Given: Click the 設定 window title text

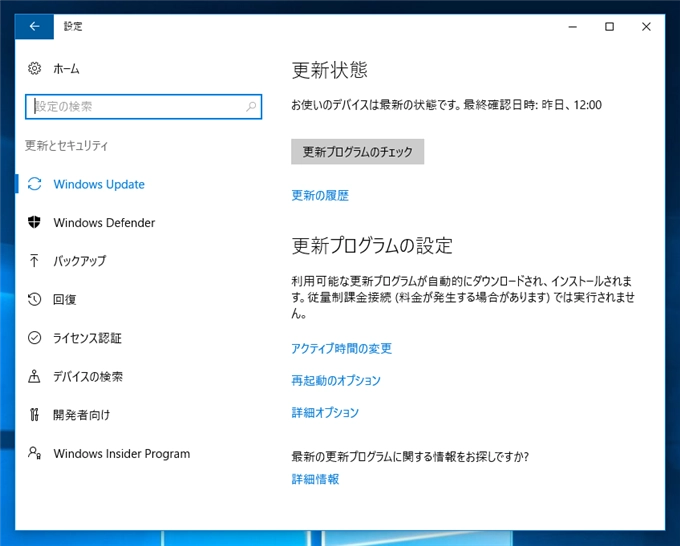Looking at the screenshot, I should 73,26.
